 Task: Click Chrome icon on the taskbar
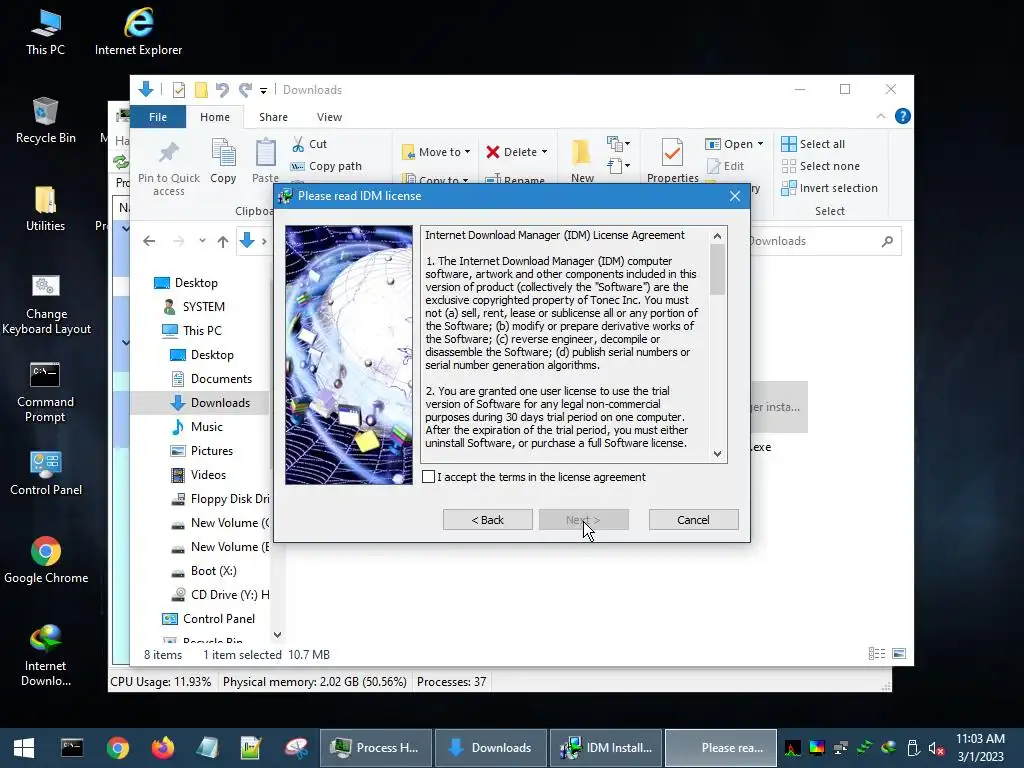[x=118, y=748]
